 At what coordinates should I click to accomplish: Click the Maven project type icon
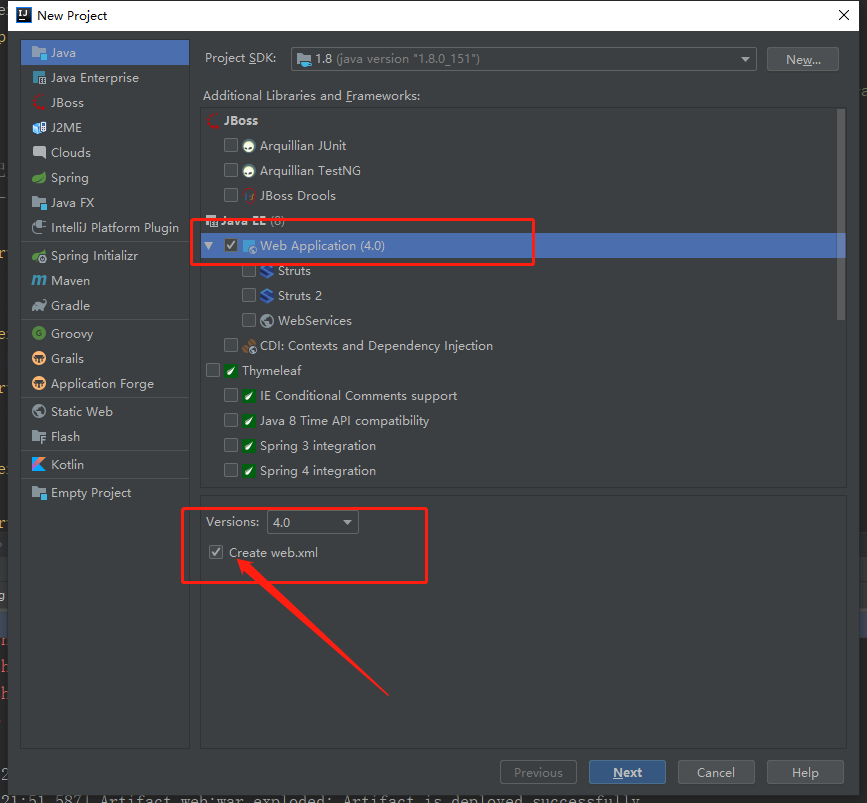[x=39, y=281]
